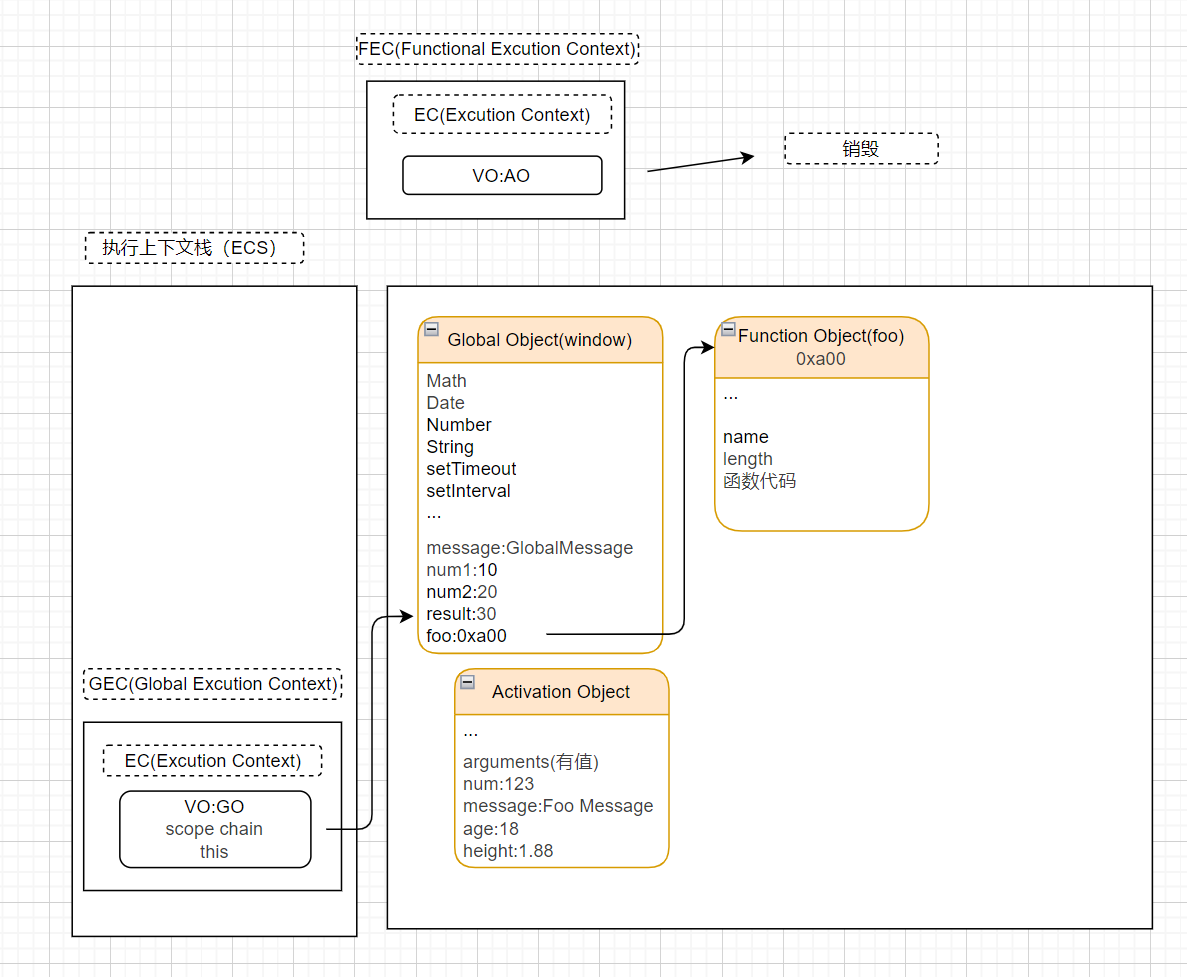1187x977 pixels.
Task: Click the name entry in Function Object
Action: point(746,437)
